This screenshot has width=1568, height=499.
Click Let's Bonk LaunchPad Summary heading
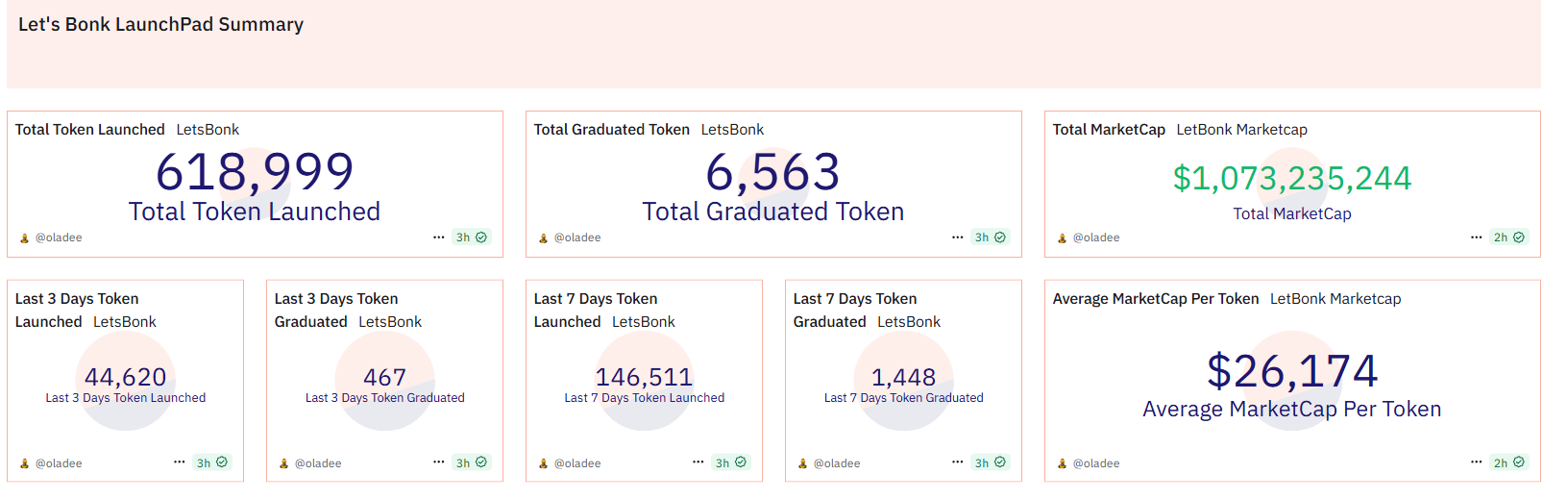(x=160, y=25)
